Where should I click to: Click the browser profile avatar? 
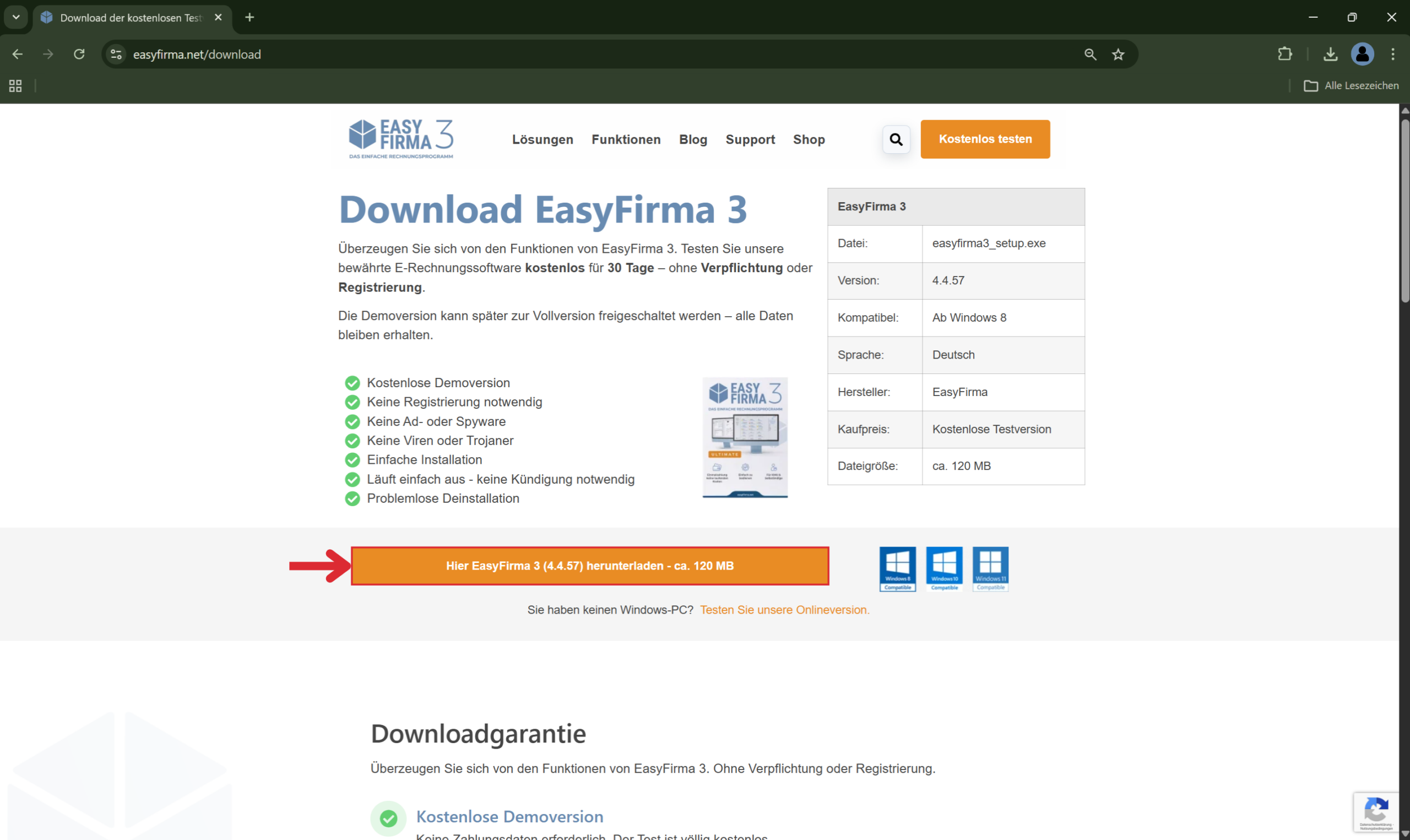(x=1363, y=55)
